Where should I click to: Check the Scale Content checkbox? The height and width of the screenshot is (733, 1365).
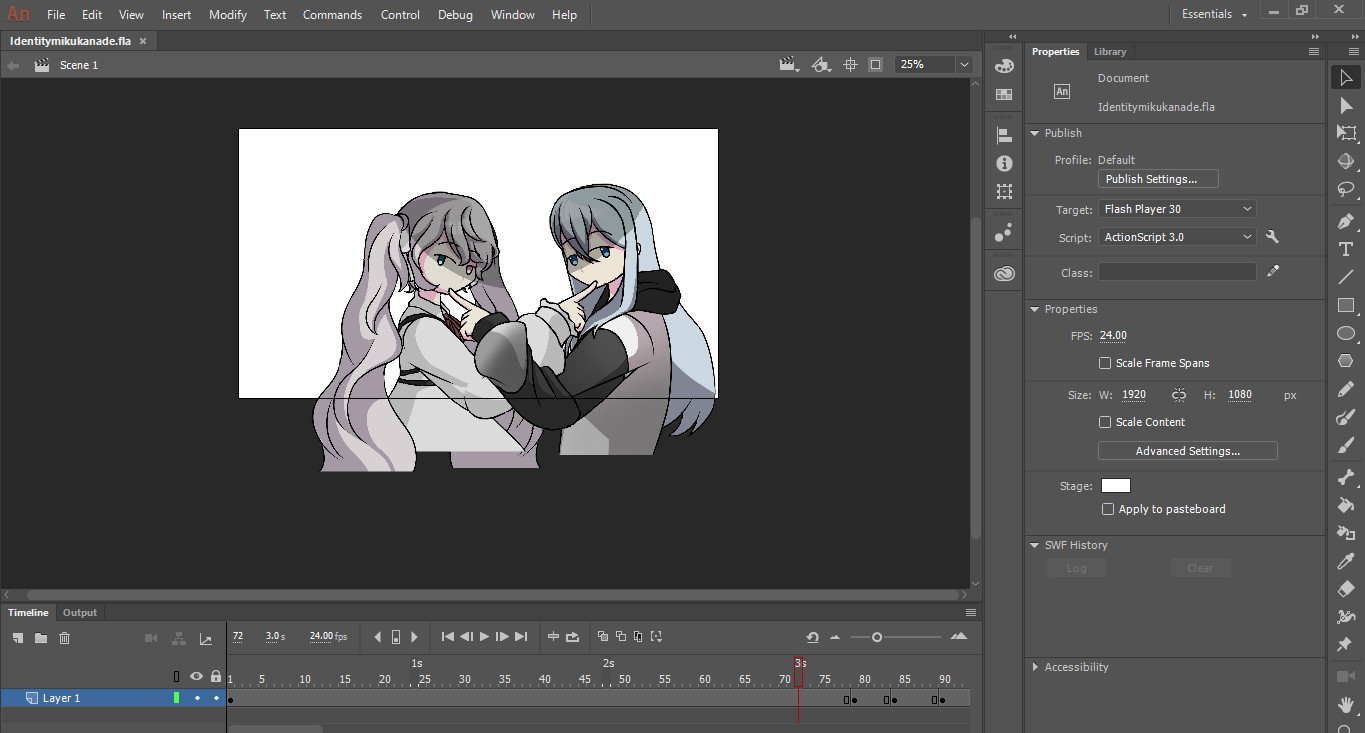pos(1105,423)
